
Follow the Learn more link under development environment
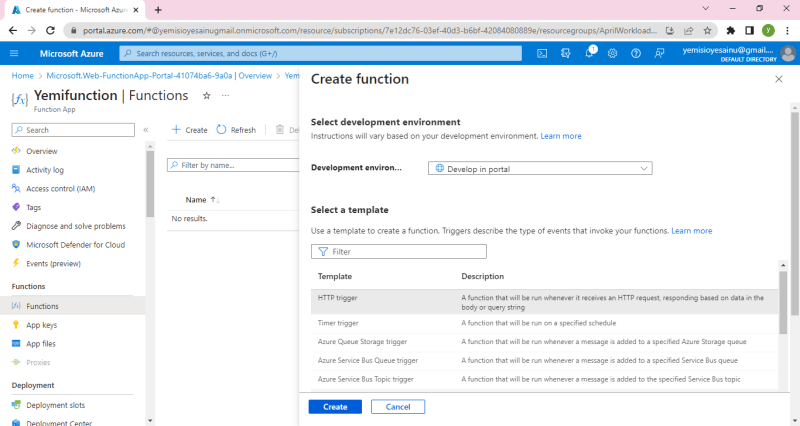point(561,136)
